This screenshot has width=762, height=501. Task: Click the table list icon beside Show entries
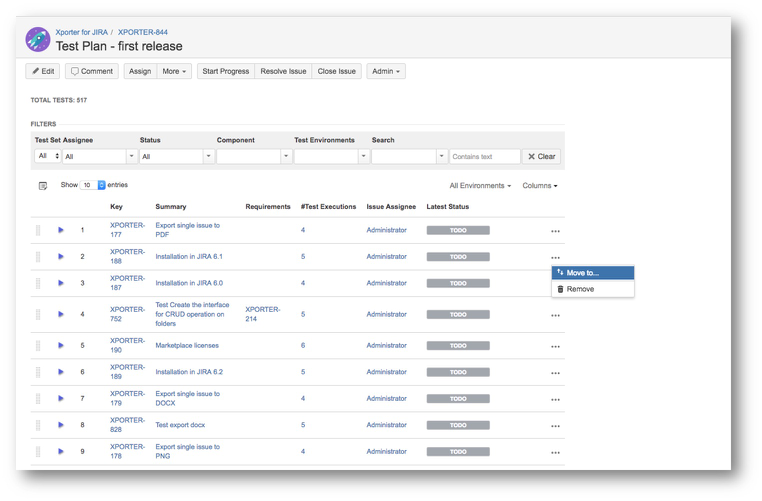pos(43,186)
